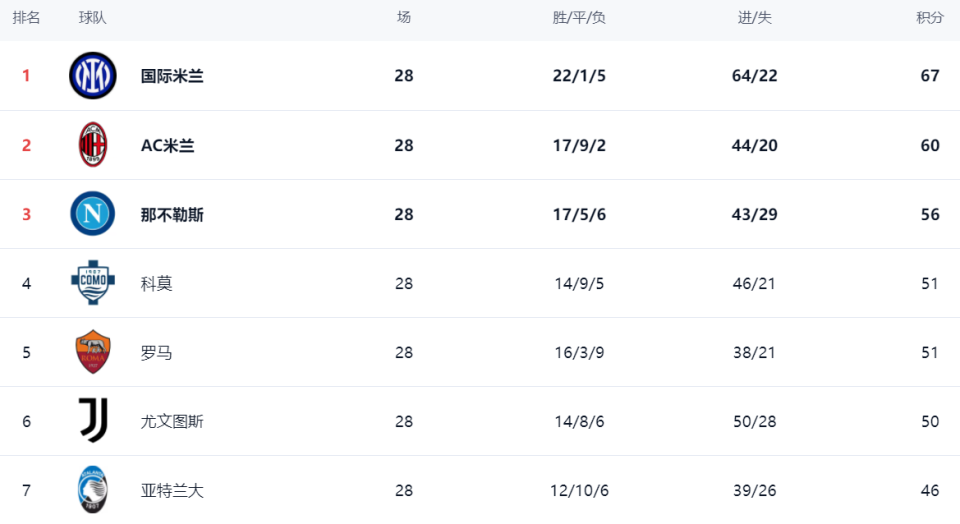This screenshot has height=524, width=960.
Task: Click the Roma club crest
Action: pyautogui.click(x=93, y=352)
